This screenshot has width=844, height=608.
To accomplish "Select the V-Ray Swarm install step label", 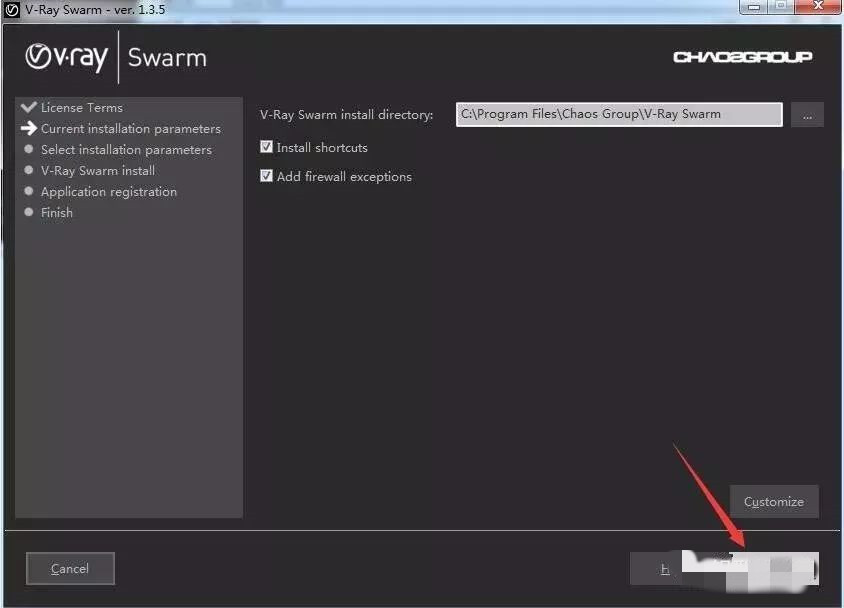I will 98,170.
